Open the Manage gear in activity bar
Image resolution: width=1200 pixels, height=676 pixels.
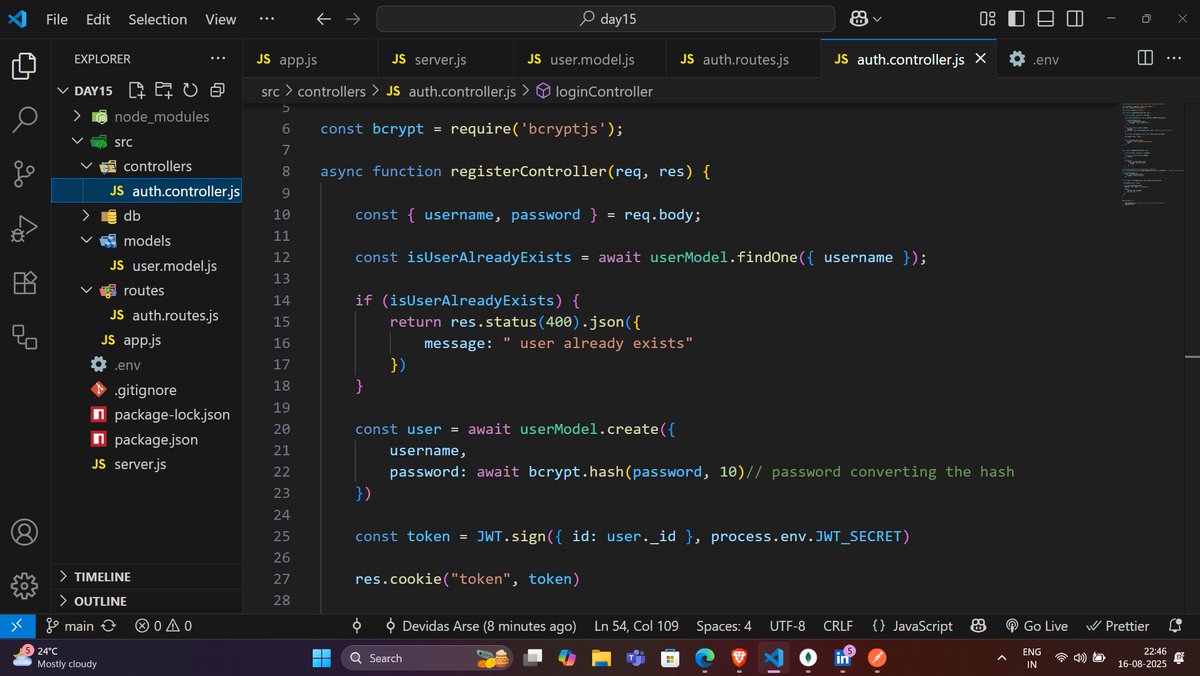[24, 585]
